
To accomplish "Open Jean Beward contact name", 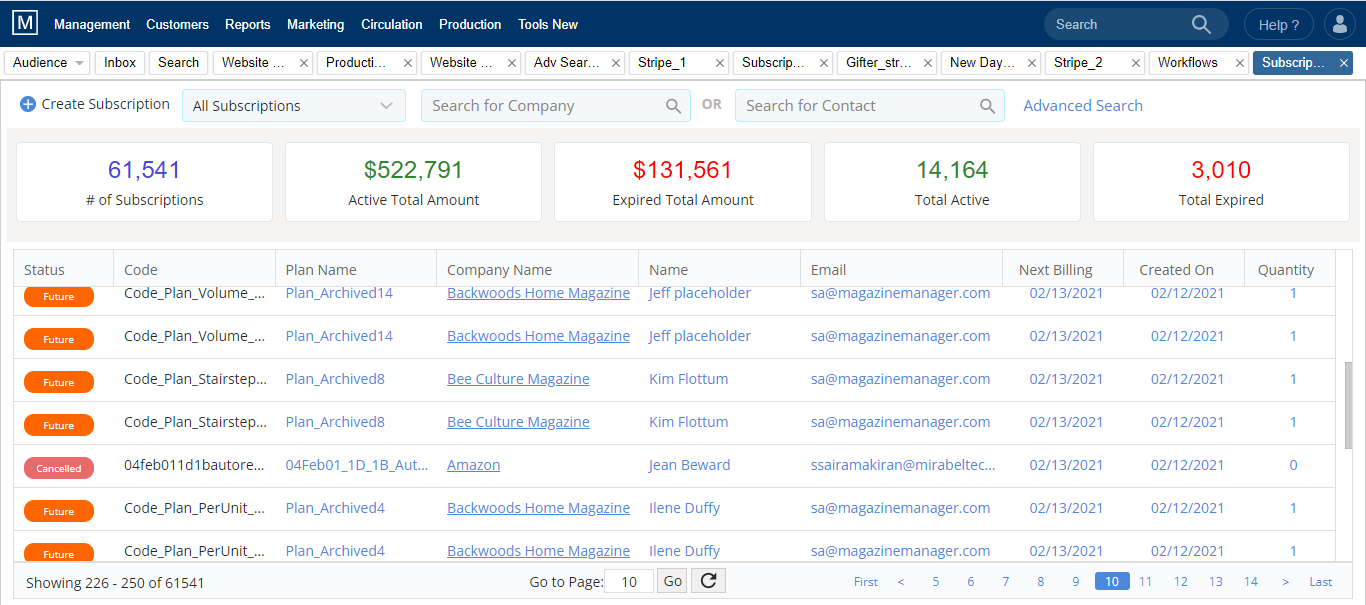I will (689, 465).
